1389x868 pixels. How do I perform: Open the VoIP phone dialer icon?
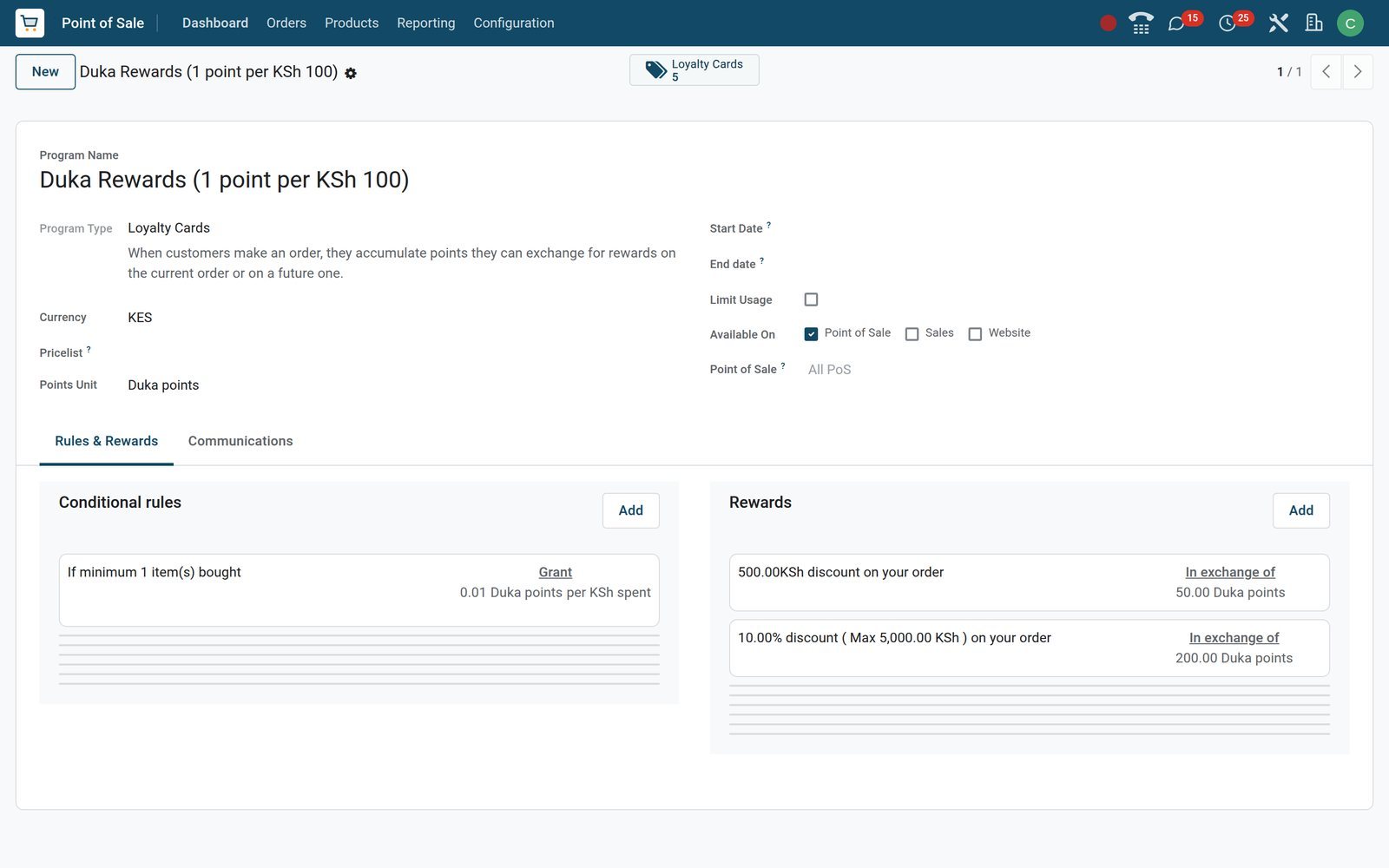coord(1141,23)
